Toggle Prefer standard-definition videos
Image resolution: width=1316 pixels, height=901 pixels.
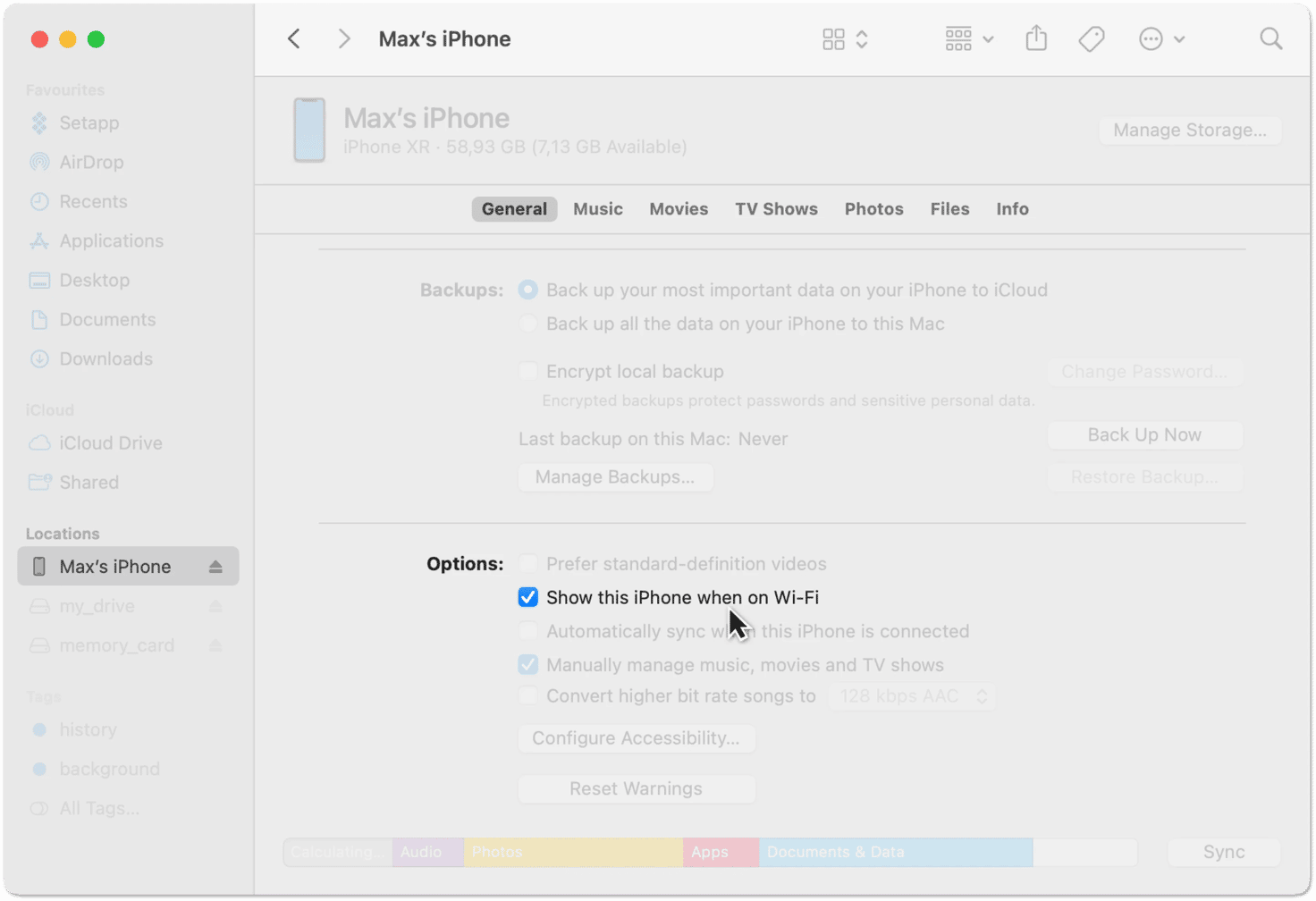click(528, 564)
